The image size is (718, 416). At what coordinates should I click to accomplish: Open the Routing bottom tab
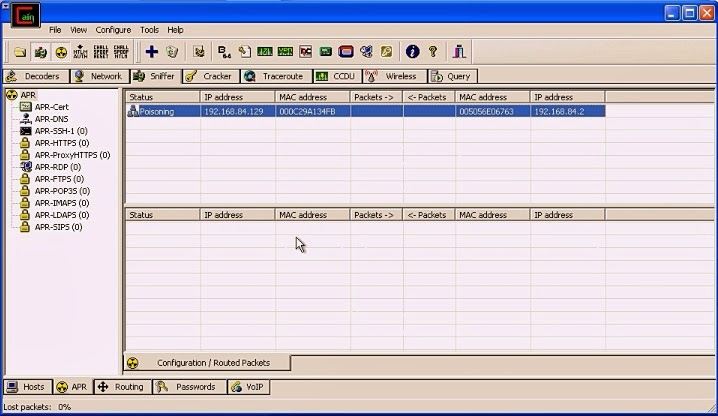[123, 387]
